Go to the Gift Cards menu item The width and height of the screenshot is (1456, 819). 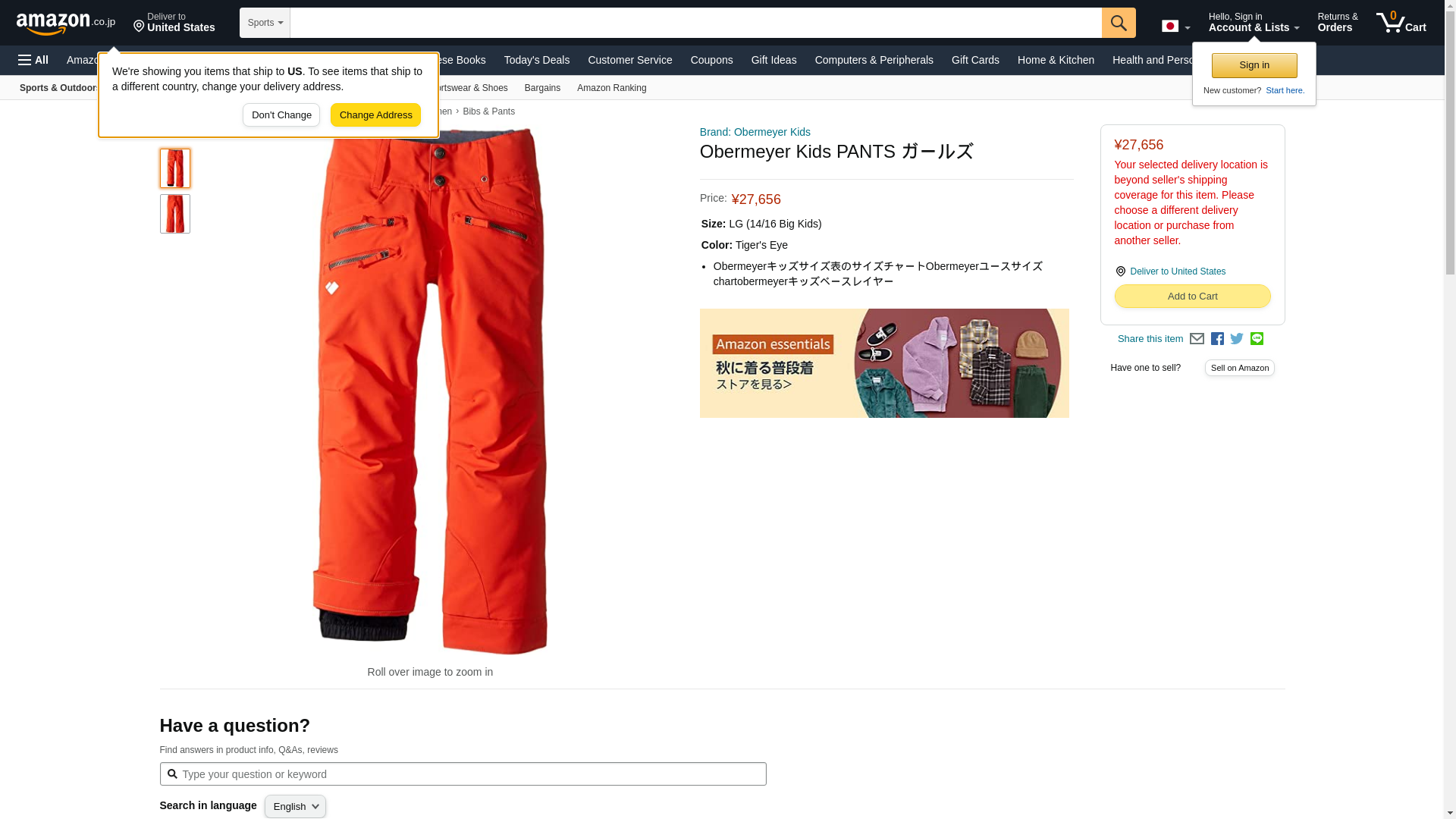pos(975,60)
